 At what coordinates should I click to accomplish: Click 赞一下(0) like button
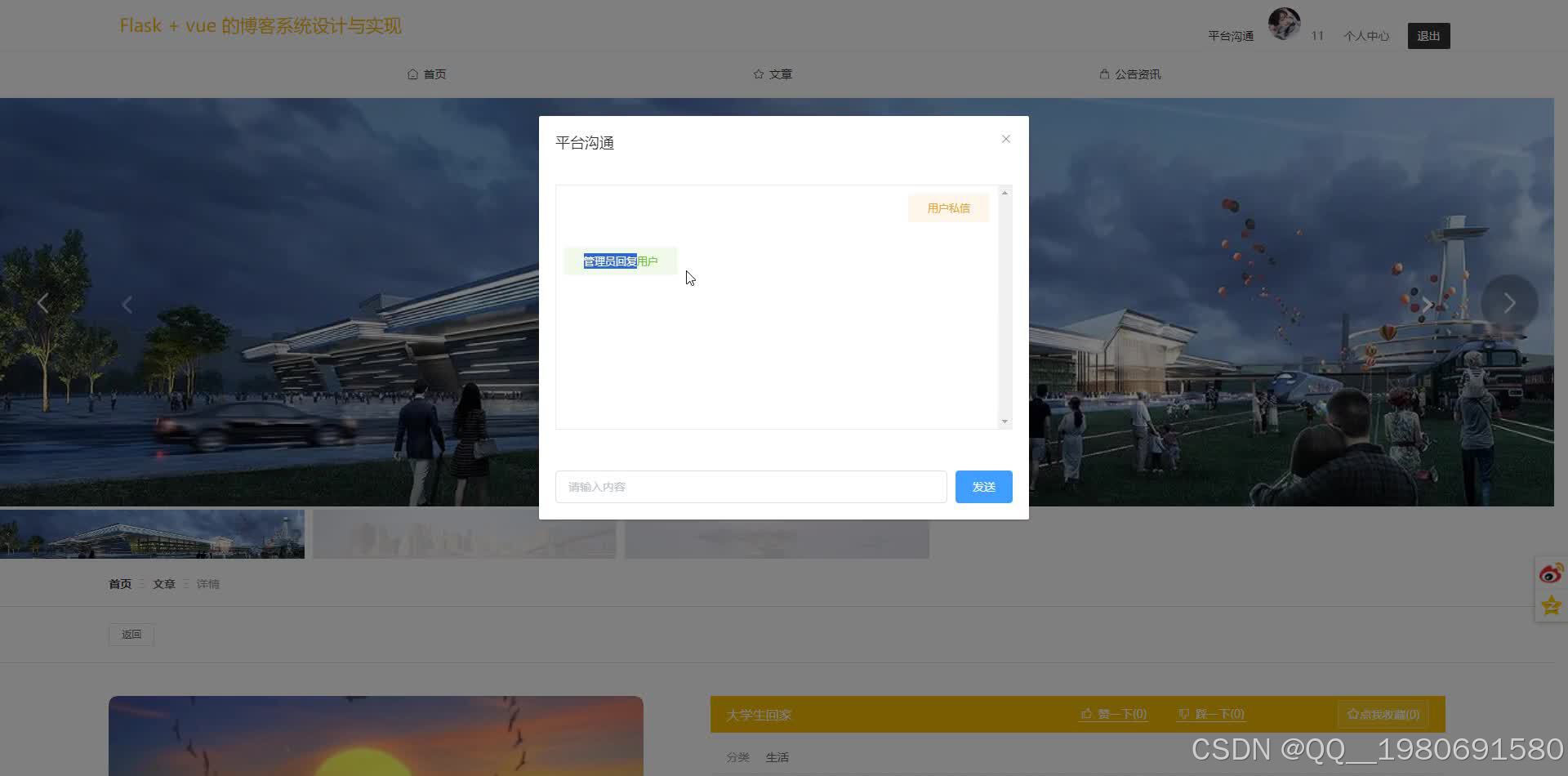(x=1113, y=714)
